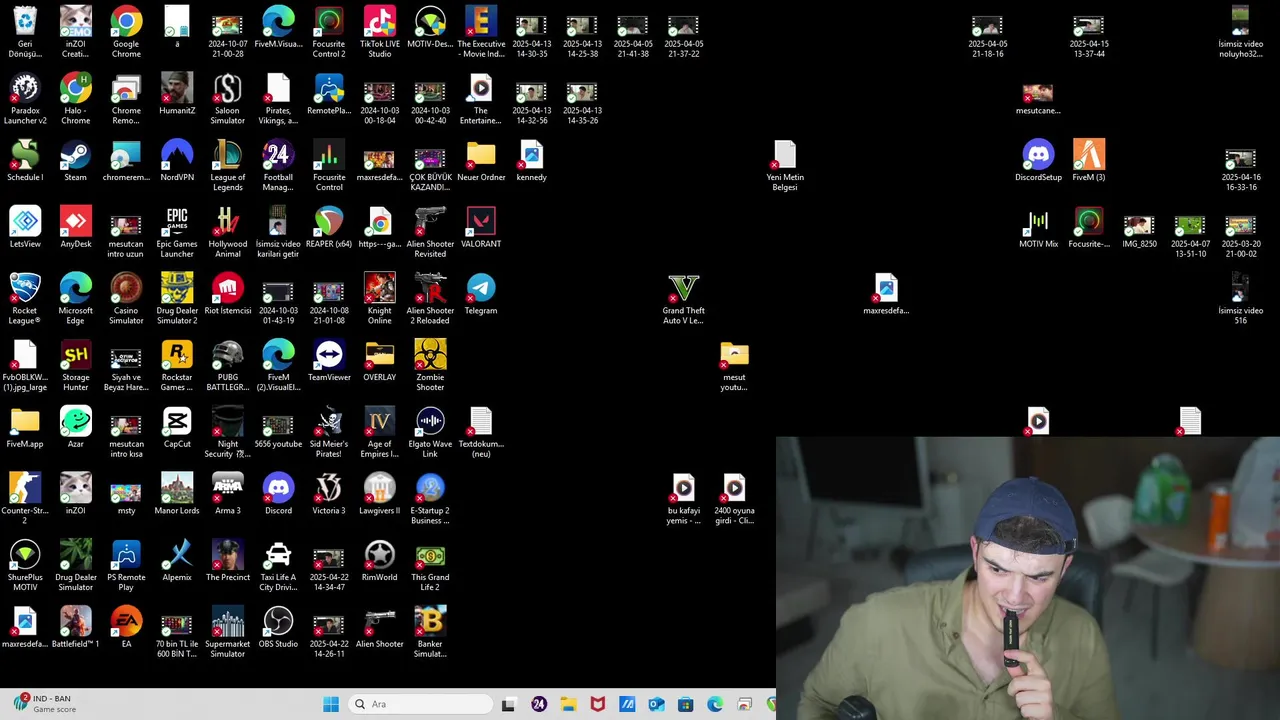Click the taskbar Ara search box
The image size is (1280, 720).
[421, 704]
